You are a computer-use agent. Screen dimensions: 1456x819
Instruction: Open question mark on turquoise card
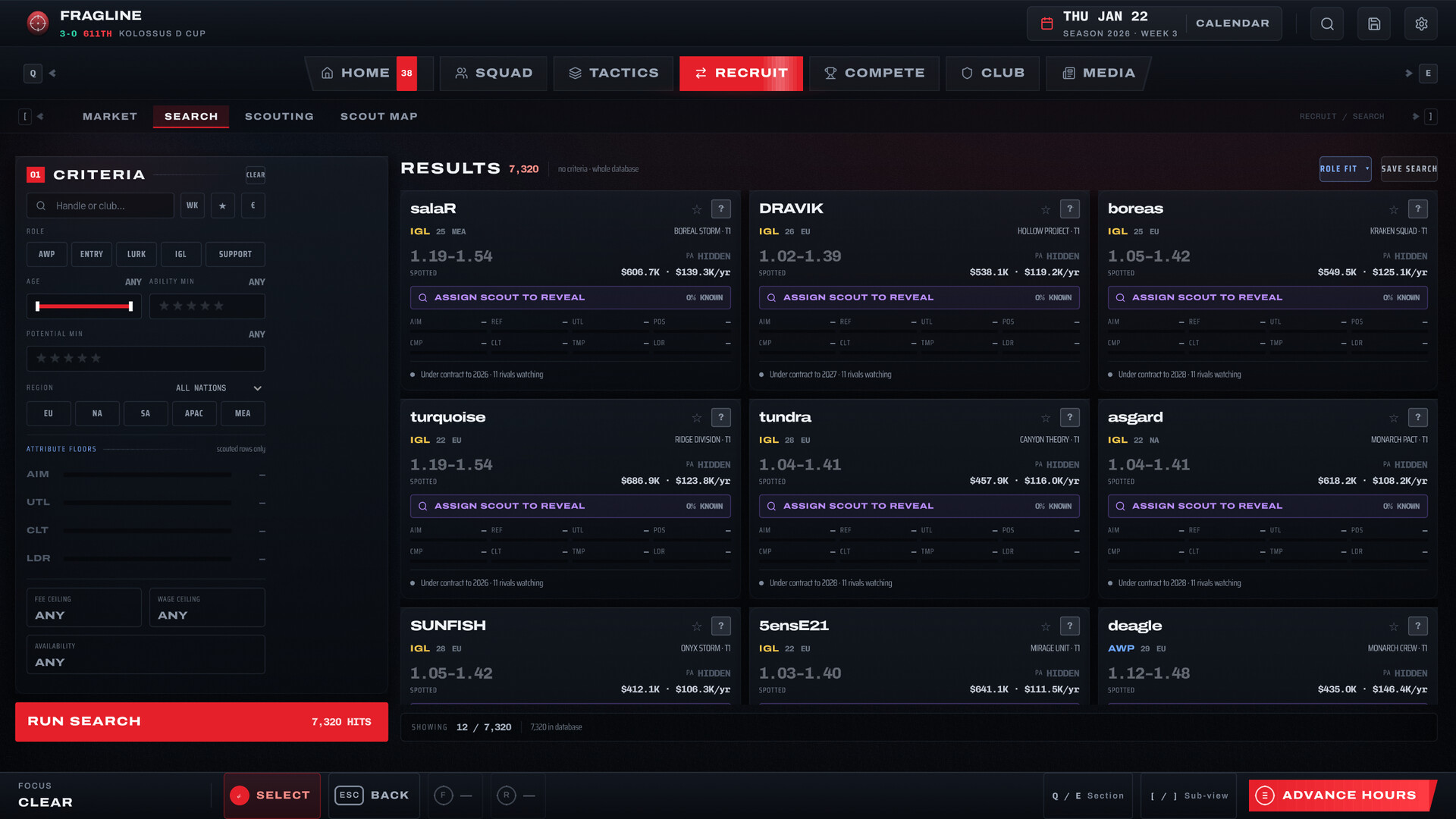pos(720,417)
